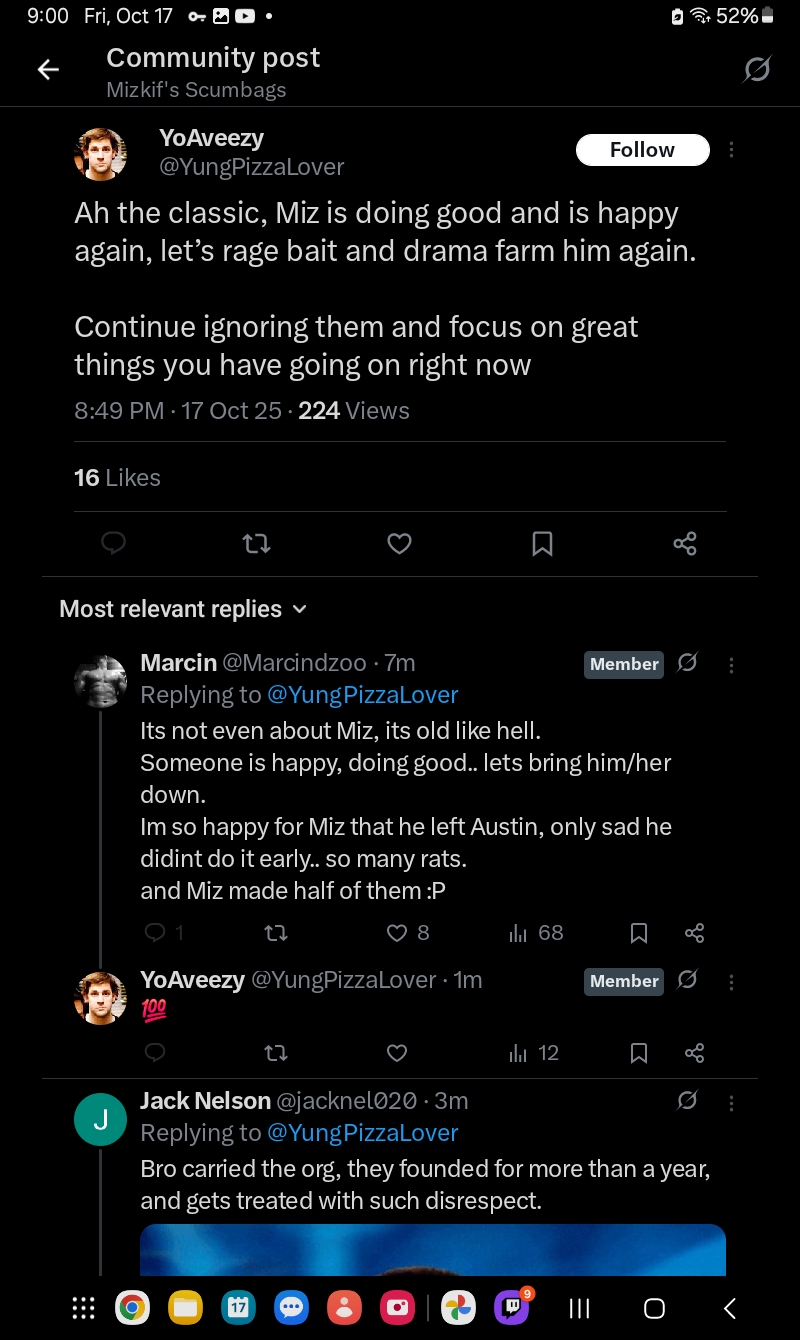This screenshot has width=800, height=1340.
Task: Open Grok icon at top right
Action: coord(757,69)
